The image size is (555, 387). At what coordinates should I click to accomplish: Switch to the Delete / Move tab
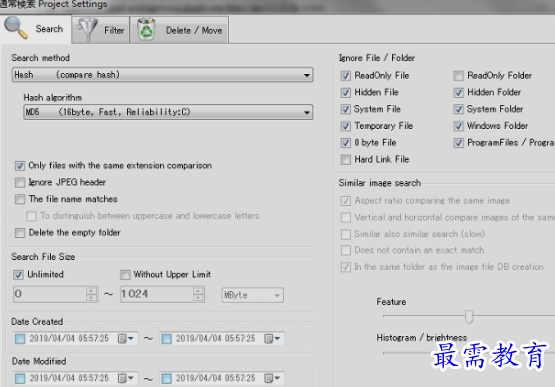(x=179, y=30)
